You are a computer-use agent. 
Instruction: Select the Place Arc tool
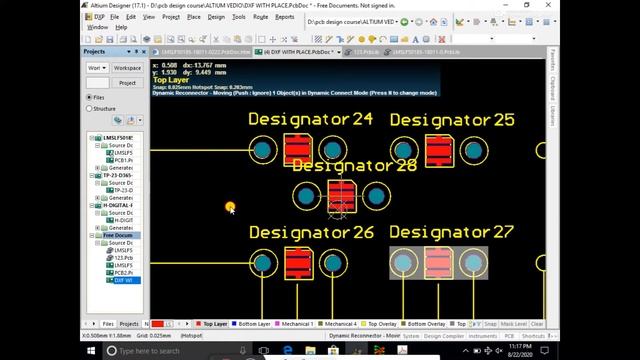tap(382, 40)
